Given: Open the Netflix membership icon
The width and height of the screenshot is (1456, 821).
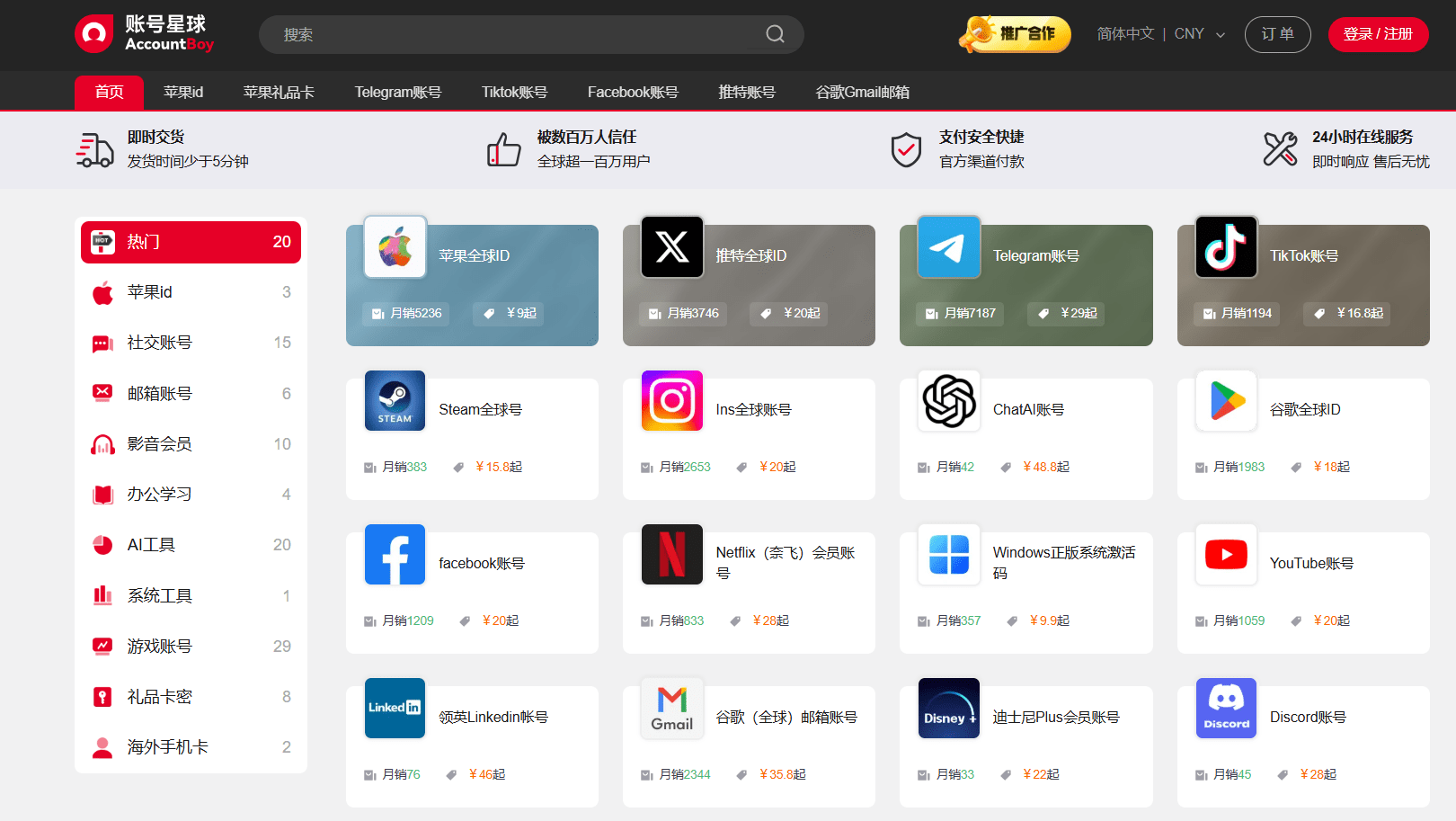Looking at the screenshot, I should click(671, 555).
